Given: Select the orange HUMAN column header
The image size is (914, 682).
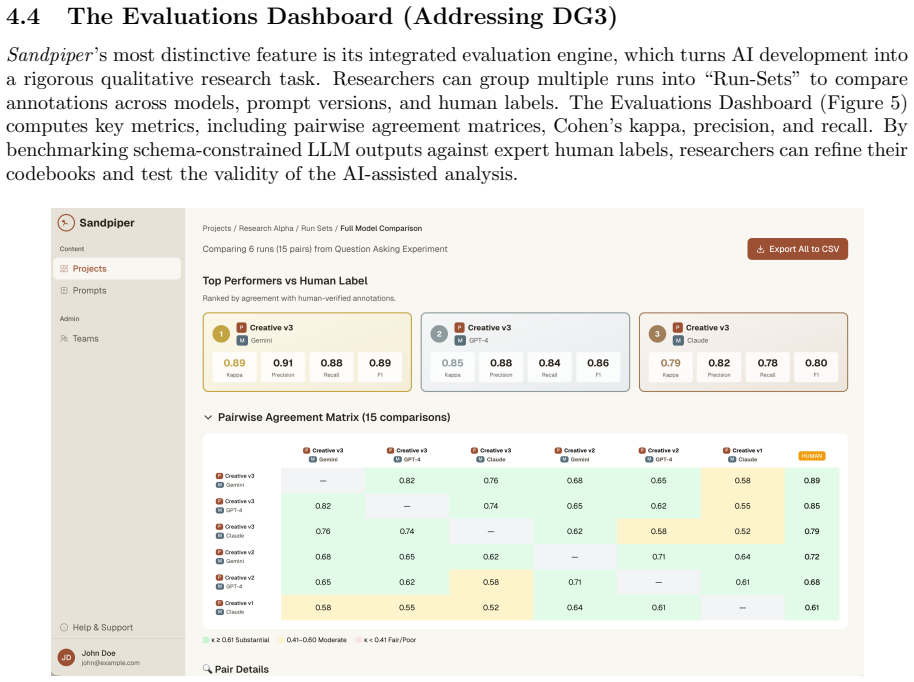Looking at the screenshot, I should 811,456.
